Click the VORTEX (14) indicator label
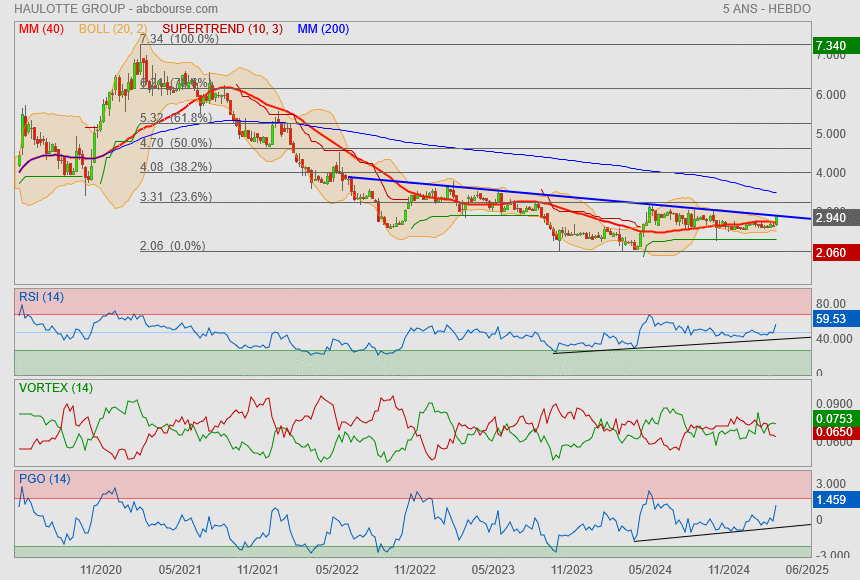 (x=56, y=388)
